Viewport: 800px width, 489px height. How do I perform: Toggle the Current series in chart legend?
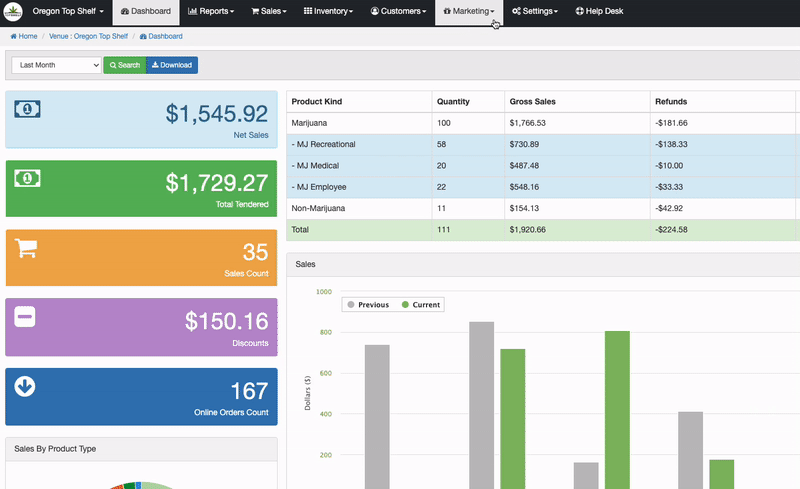421,305
